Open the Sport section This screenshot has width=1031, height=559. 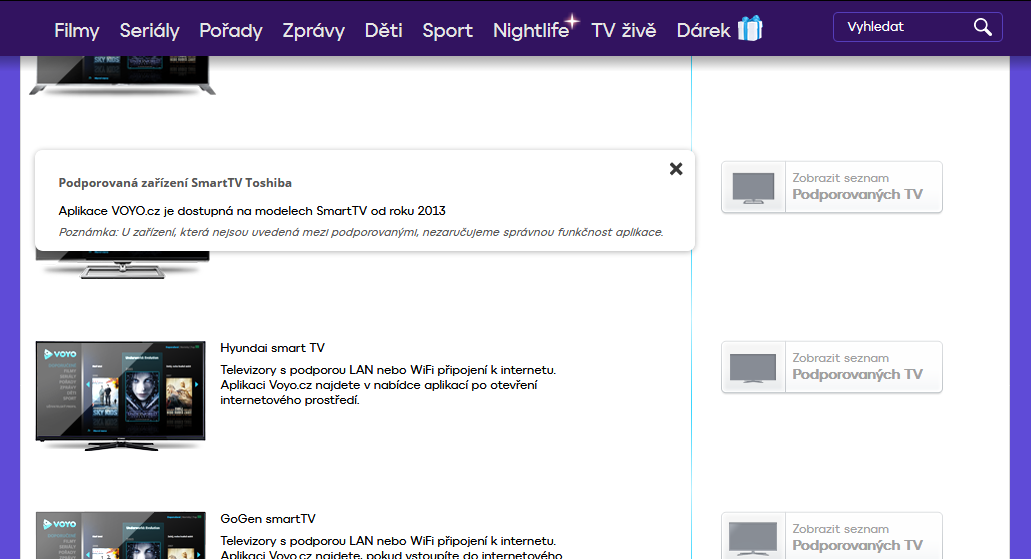[x=447, y=30]
